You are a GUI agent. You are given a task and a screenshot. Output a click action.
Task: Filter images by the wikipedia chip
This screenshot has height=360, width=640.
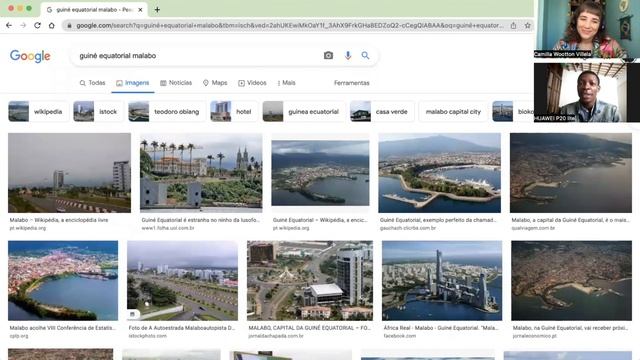pyautogui.click(x=38, y=111)
